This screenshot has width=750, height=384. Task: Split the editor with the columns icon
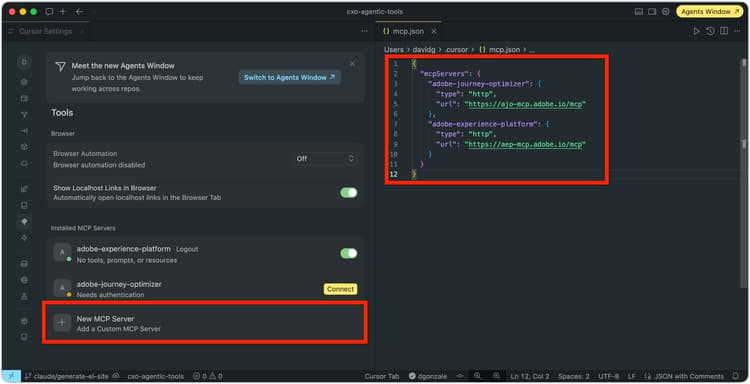pyautogui.click(x=724, y=31)
